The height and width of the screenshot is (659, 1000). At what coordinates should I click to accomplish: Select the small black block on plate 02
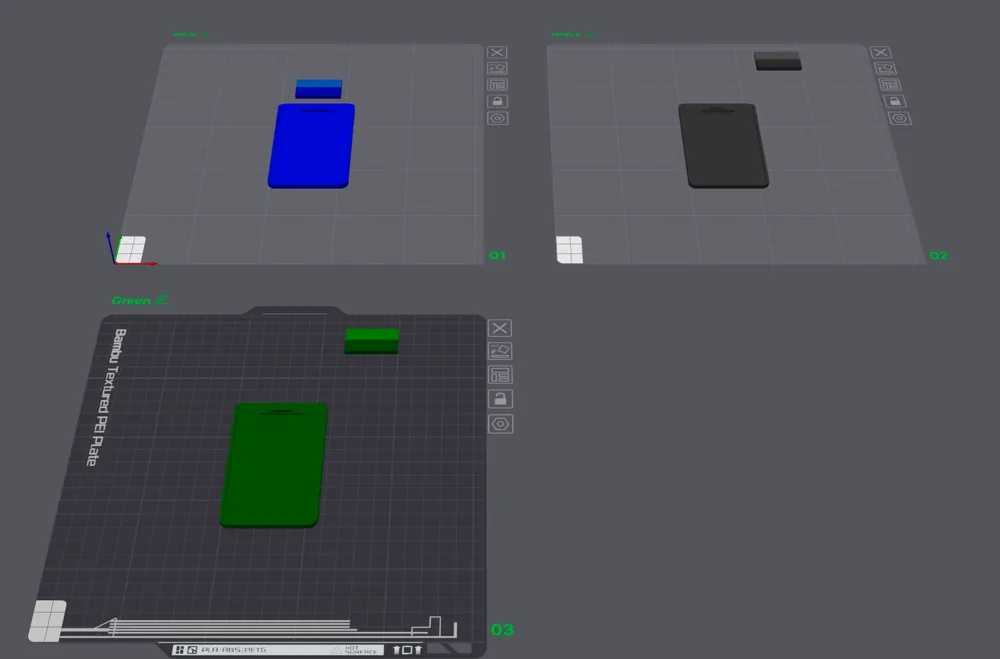[x=777, y=61]
